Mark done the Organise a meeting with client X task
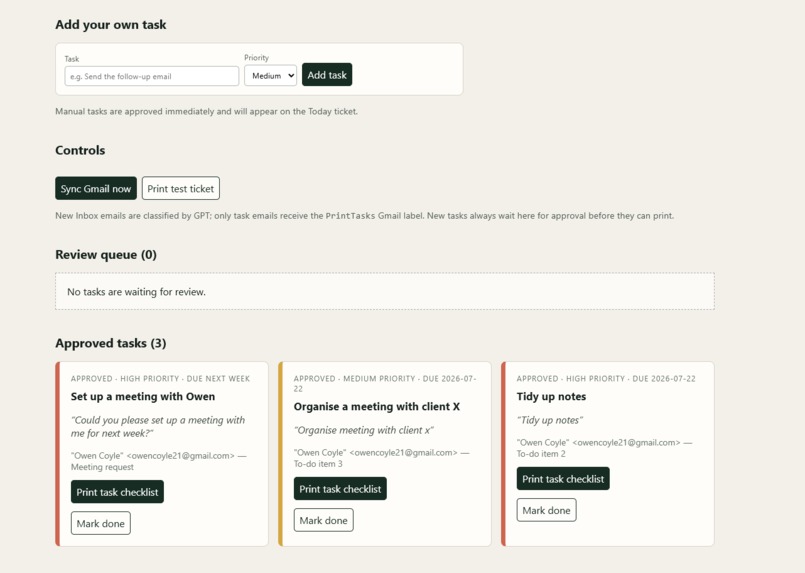 point(323,520)
